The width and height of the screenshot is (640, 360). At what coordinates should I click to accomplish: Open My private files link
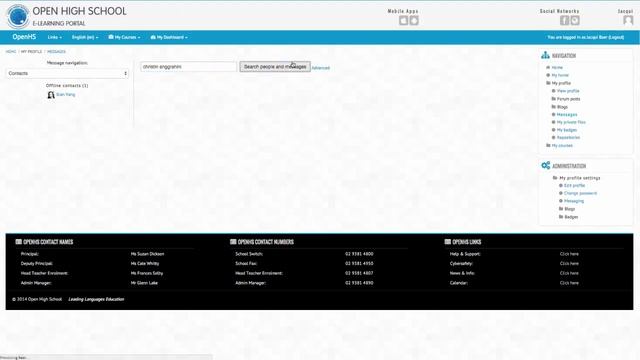[571, 122]
